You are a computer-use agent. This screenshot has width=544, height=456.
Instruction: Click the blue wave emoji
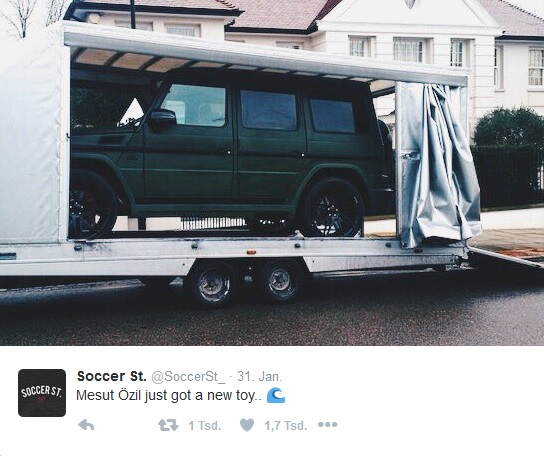[276, 396]
